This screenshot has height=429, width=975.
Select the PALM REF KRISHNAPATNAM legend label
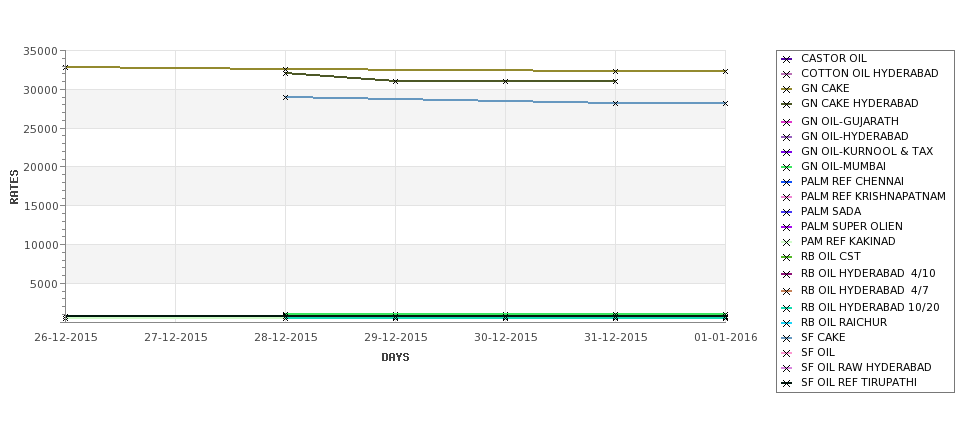[873, 196]
